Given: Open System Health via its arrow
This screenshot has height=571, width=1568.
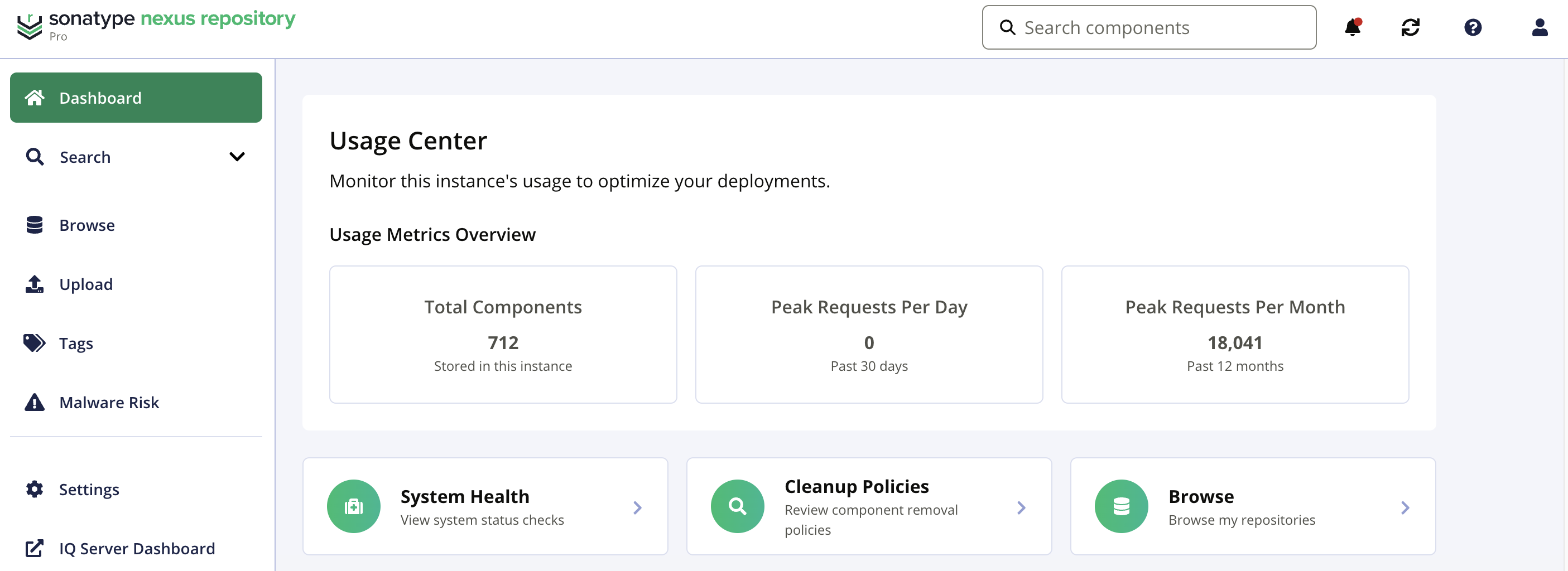Looking at the screenshot, I should 637,507.
